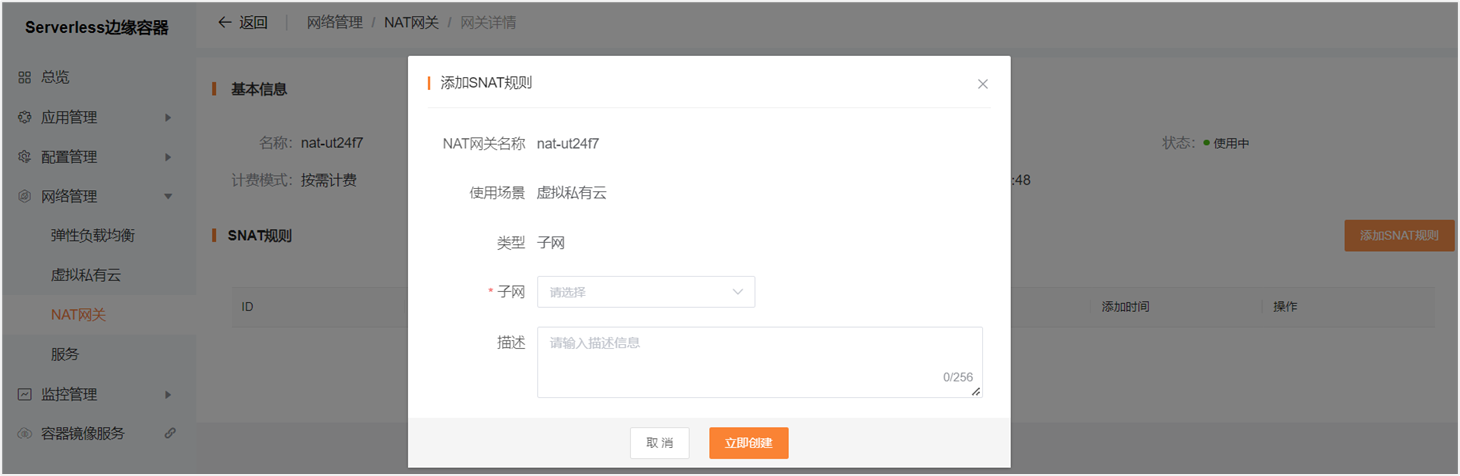Click the SNAT规则 section heading
1460x476 pixels.
[x=260, y=236]
